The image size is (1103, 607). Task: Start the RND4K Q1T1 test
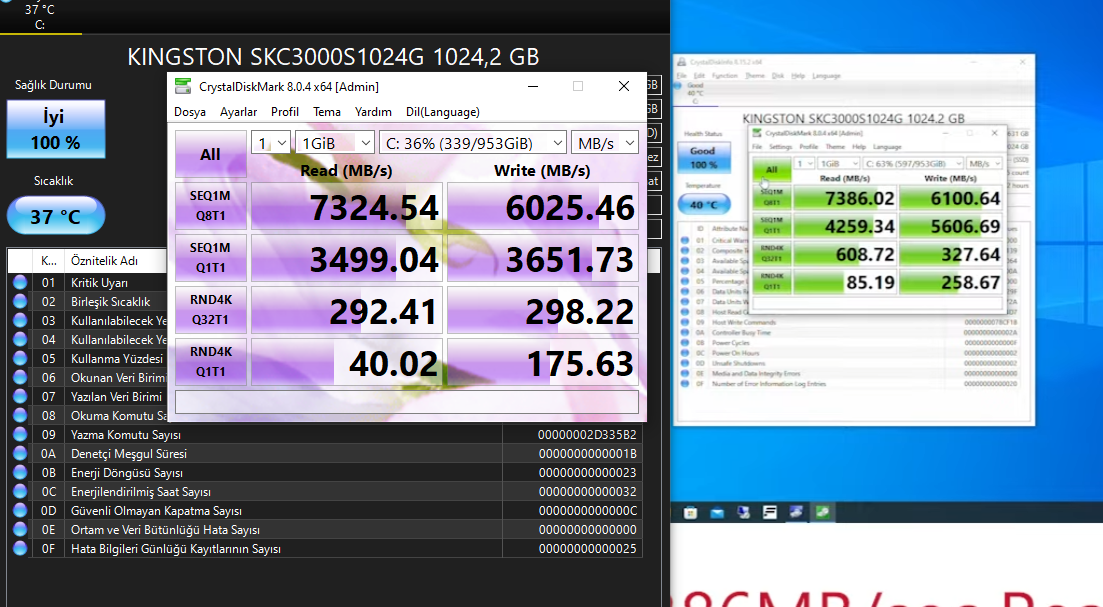pos(210,362)
